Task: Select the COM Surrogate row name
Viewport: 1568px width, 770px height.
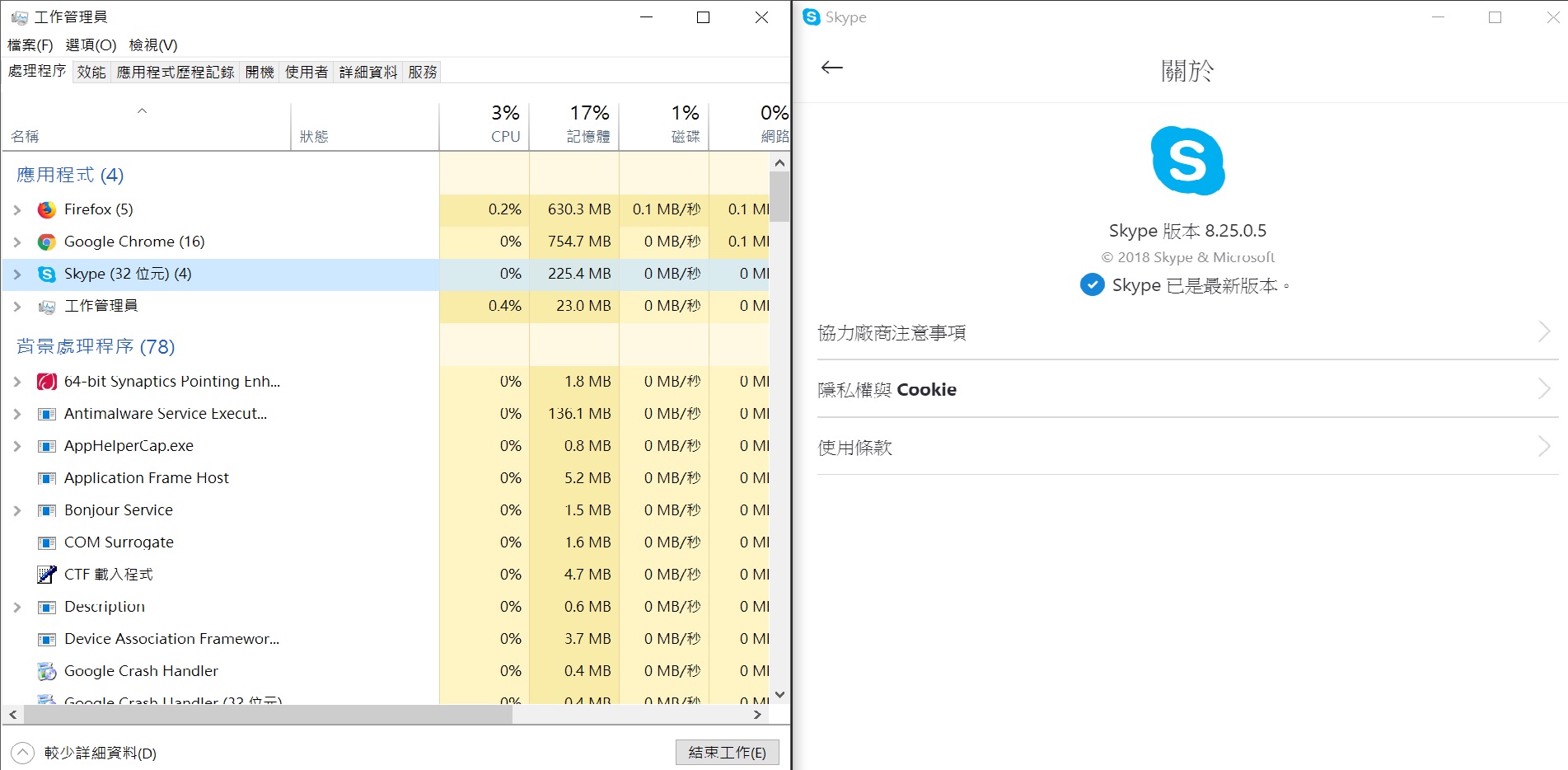Action: 119,542
